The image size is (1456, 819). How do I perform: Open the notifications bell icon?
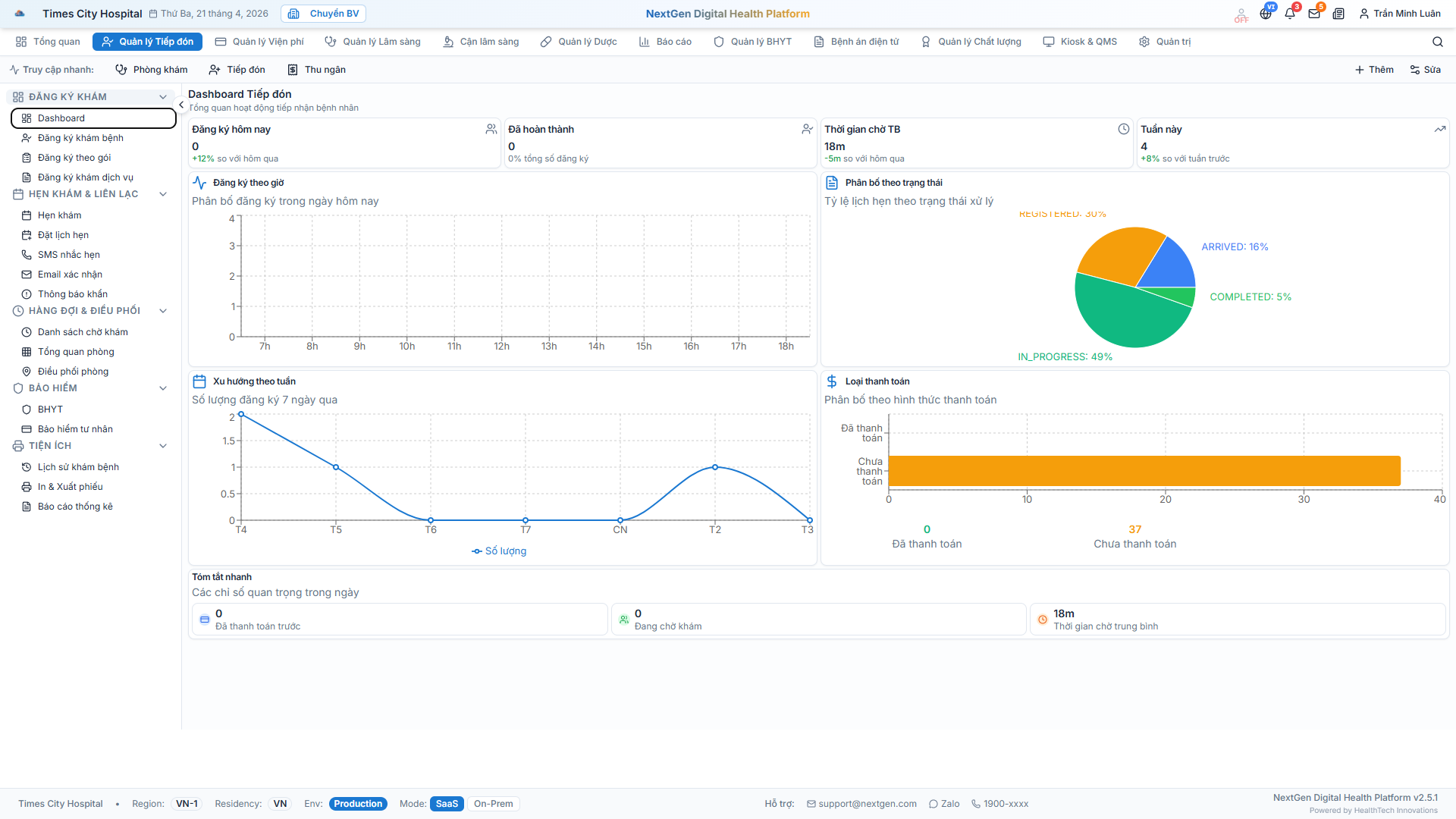[1289, 14]
